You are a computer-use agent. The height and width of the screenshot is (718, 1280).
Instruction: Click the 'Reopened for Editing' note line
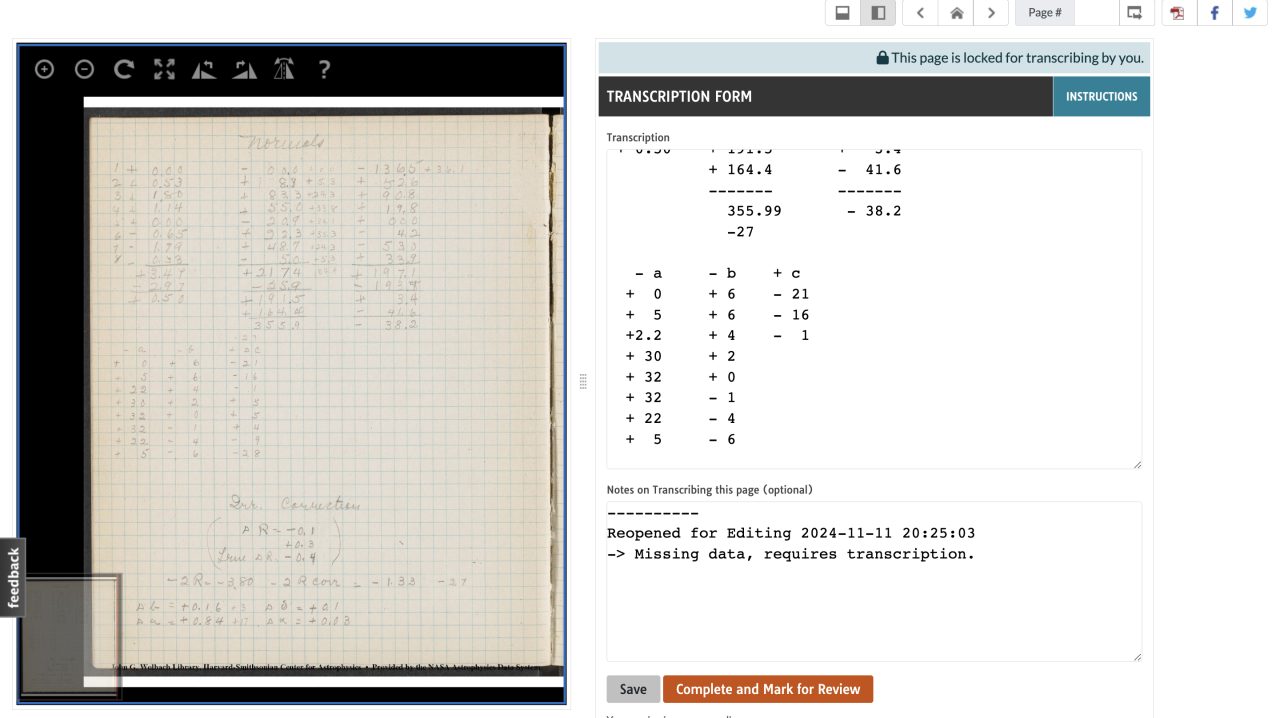790,533
